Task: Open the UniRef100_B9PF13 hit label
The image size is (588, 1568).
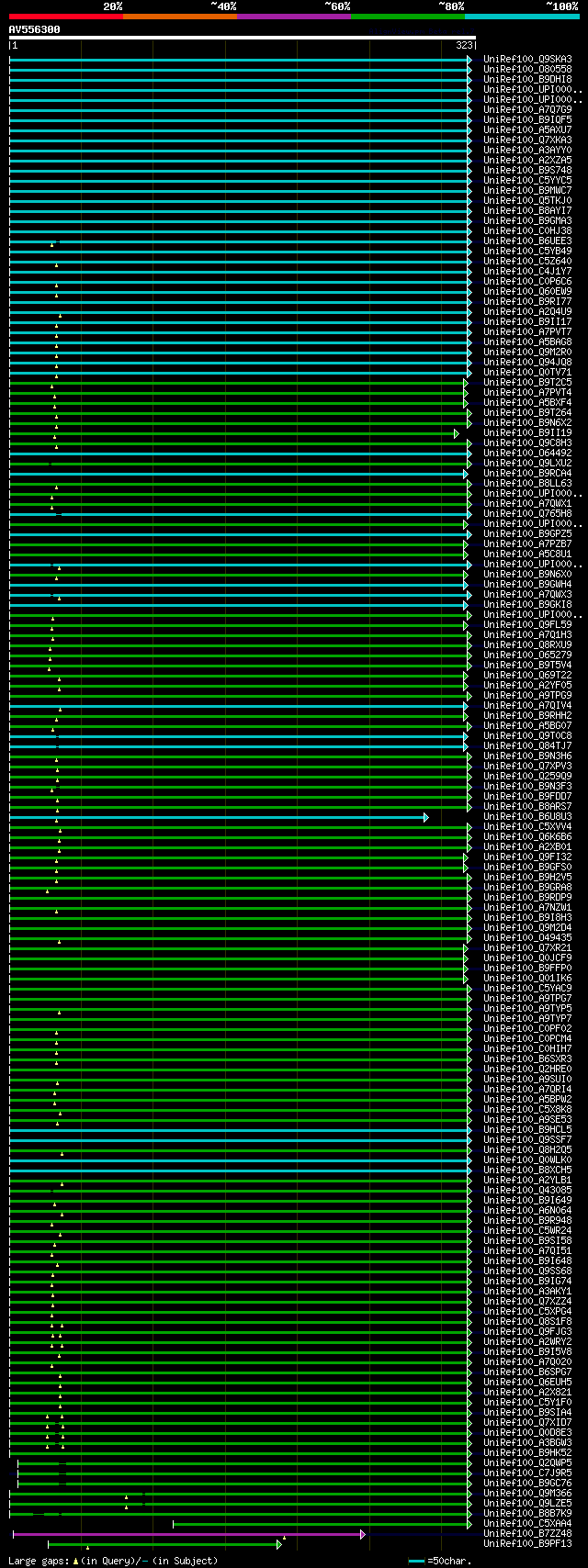Action: (527, 1544)
